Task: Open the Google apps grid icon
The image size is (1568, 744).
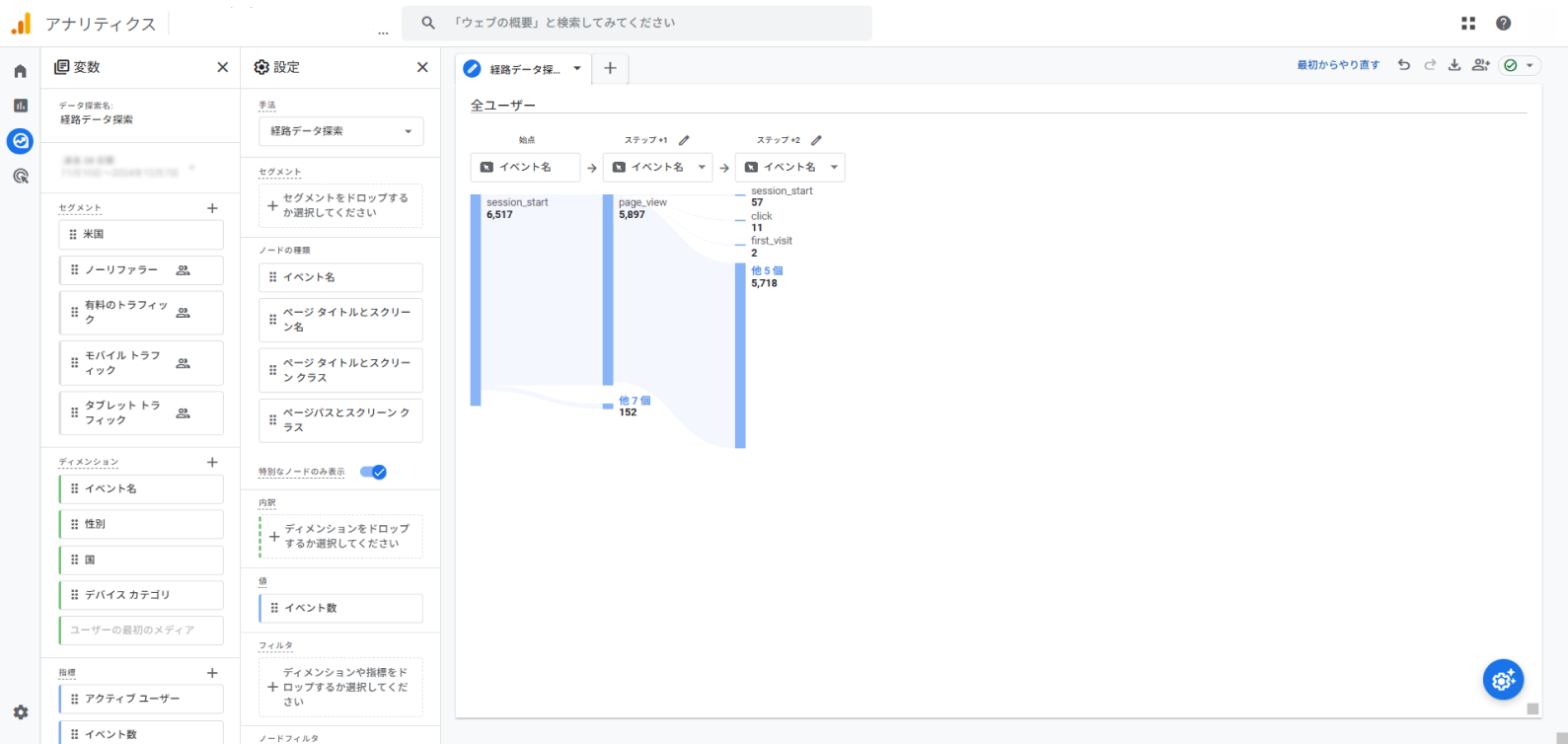Action: [x=1468, y=23]
